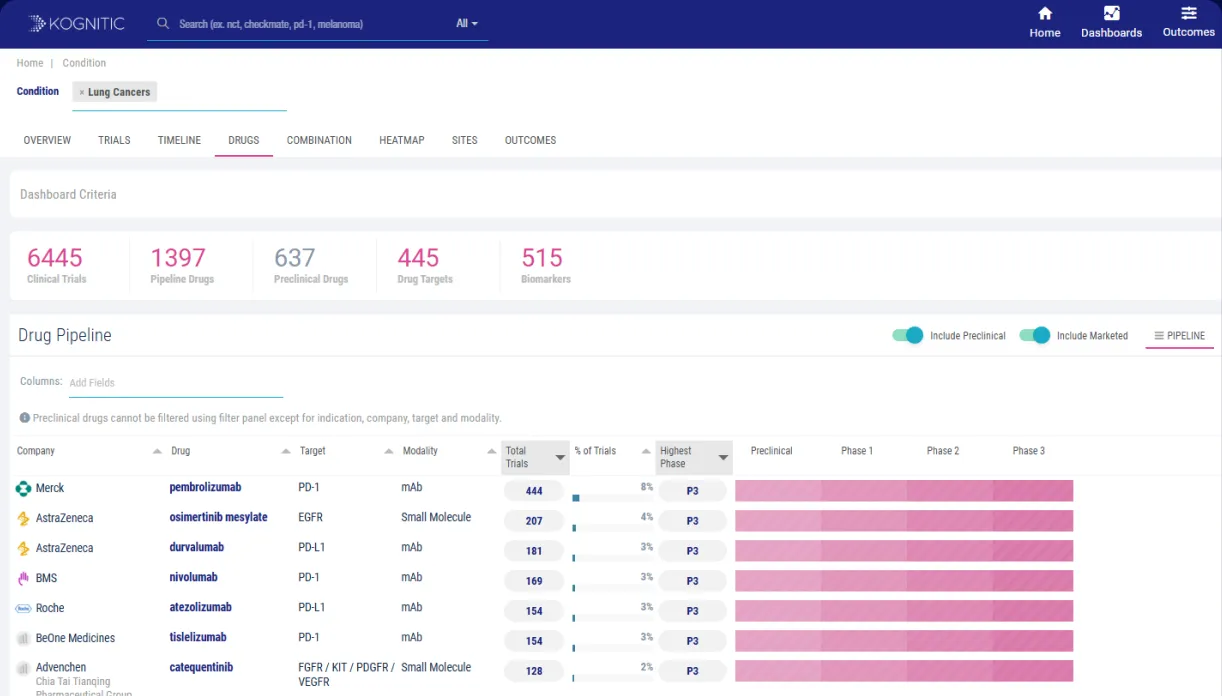Viewport: 1222px width, 696px height.
Task: Open the Home icon in top navigation
Action: click(1045, 13)
